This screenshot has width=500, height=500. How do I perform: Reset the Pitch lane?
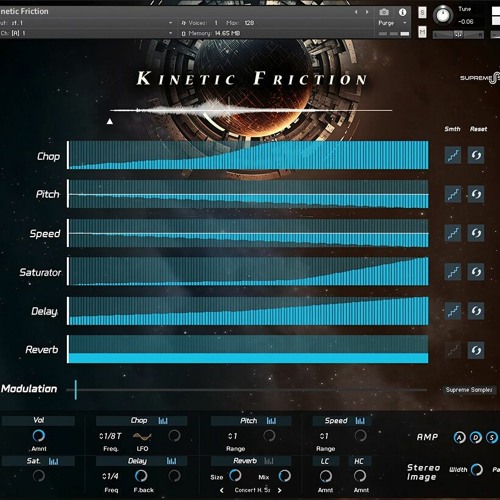coord(476,194)
